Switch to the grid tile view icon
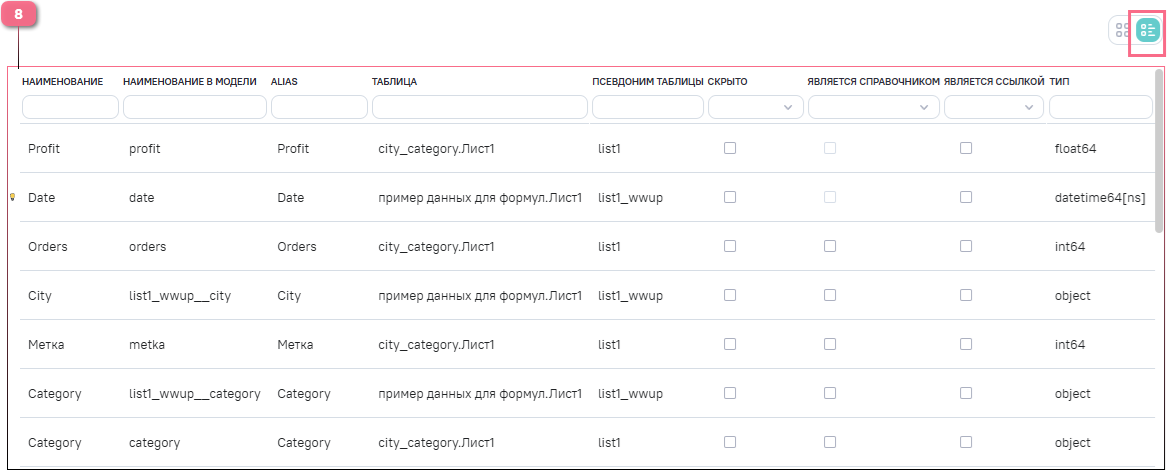Viewport: 1168px width, 471px height. point(1122,31)
